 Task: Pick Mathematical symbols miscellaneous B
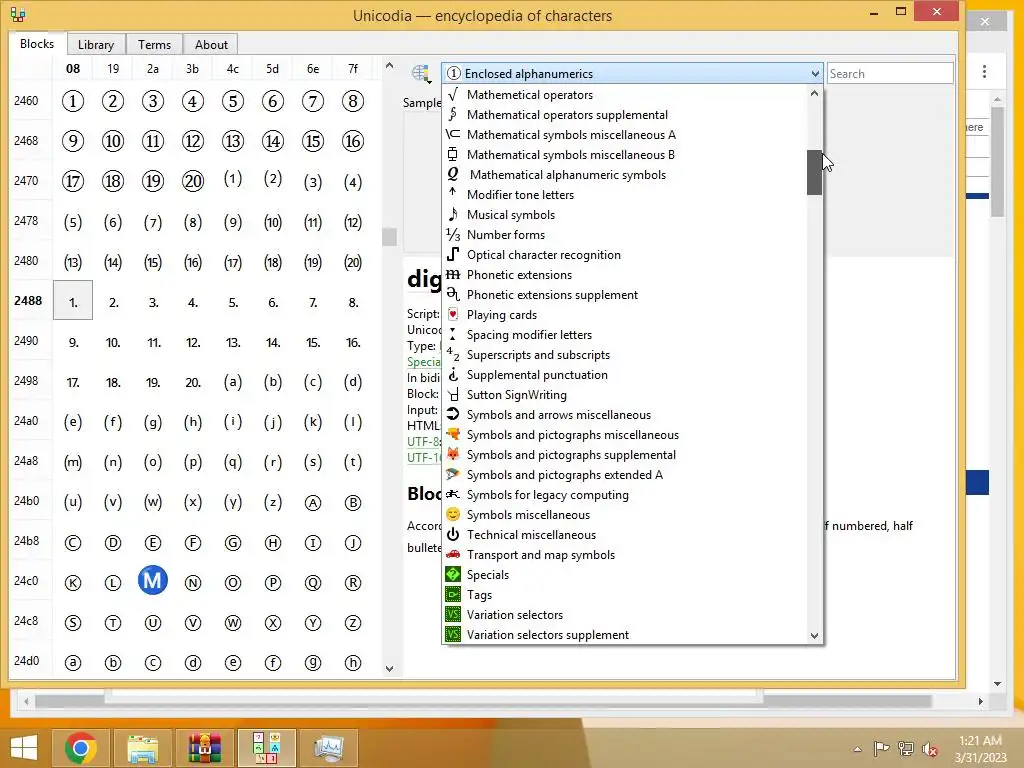click(x=625, y=155)
